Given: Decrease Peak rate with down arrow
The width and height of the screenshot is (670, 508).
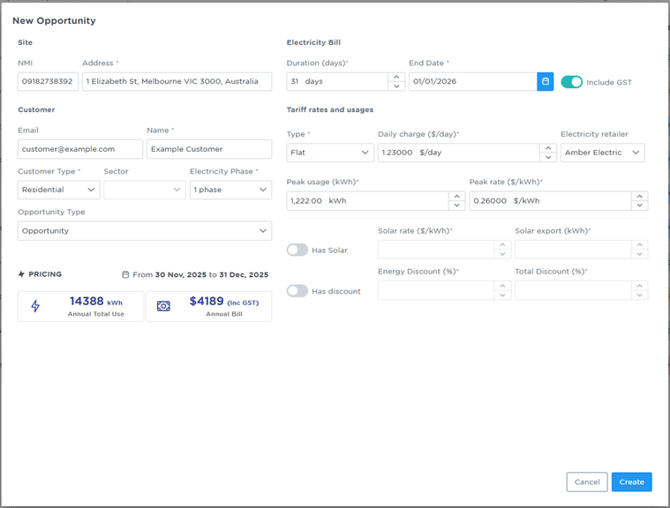Looking at the screenshot, I should (639, 205).
